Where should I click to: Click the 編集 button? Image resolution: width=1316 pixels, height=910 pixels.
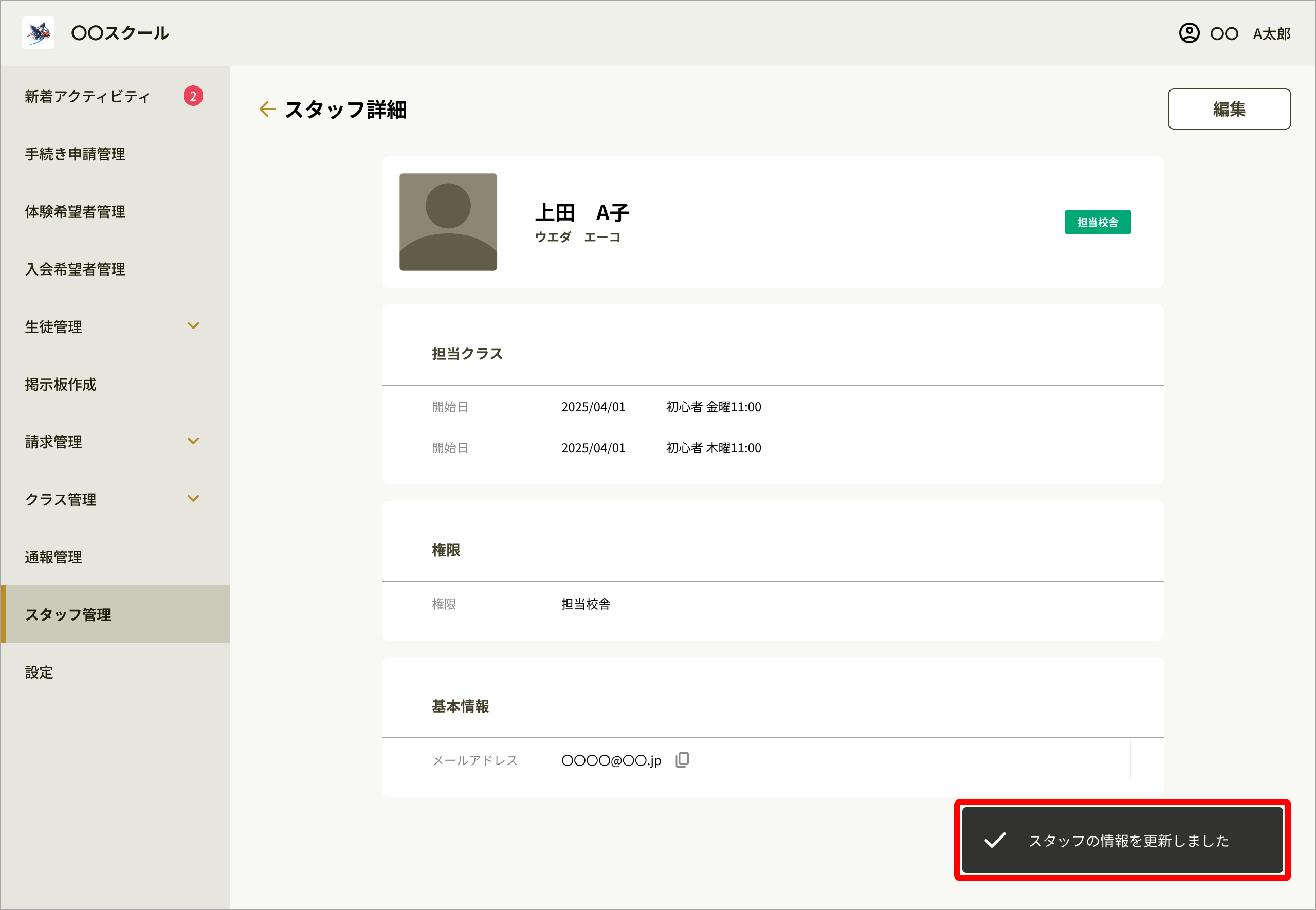pyautogui.click(x=1229, y=109)
